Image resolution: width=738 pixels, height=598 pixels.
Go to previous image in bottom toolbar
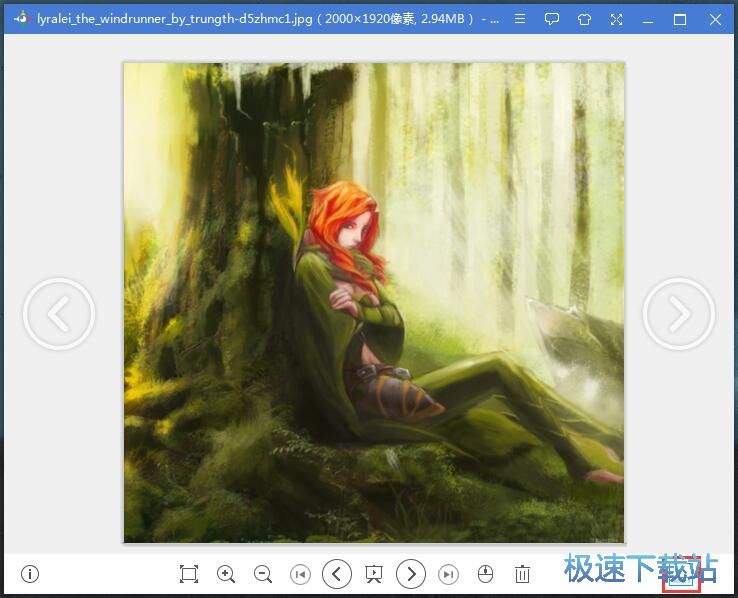[x=337, y=574]
